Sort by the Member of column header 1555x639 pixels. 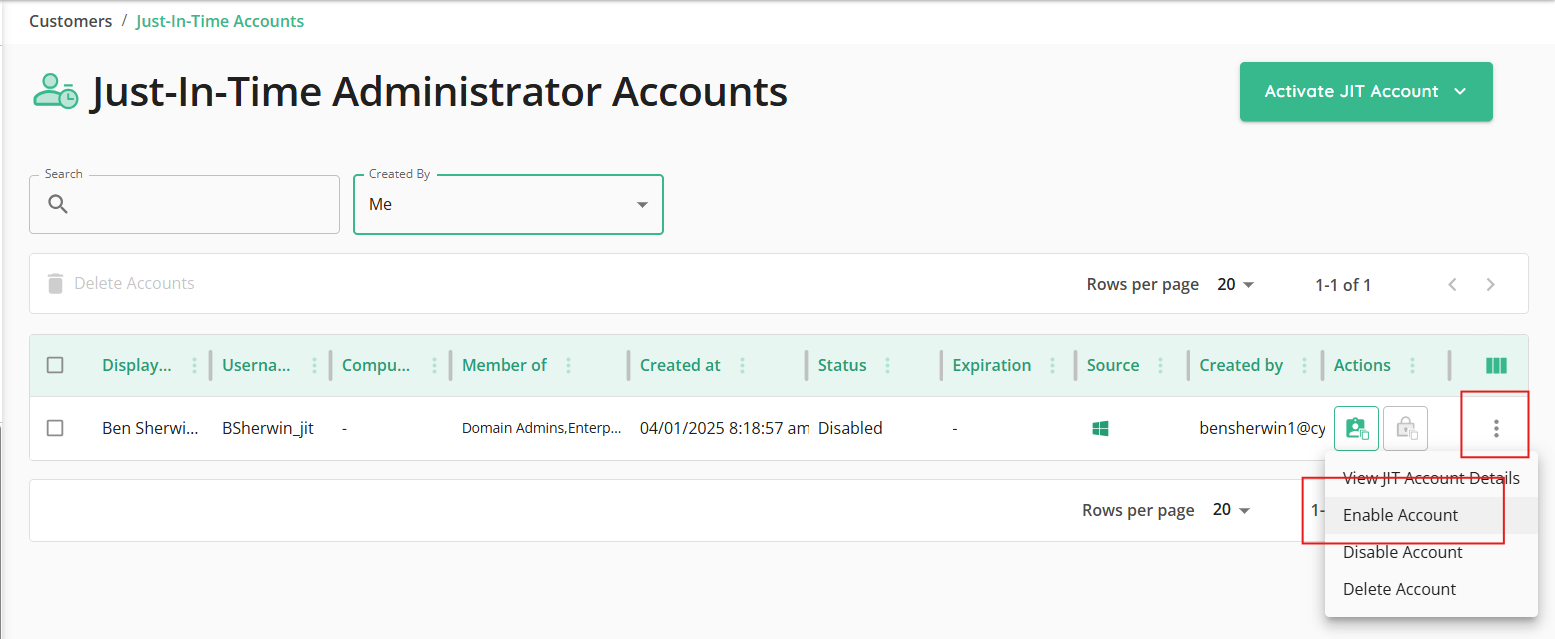[x=504, y=366]
